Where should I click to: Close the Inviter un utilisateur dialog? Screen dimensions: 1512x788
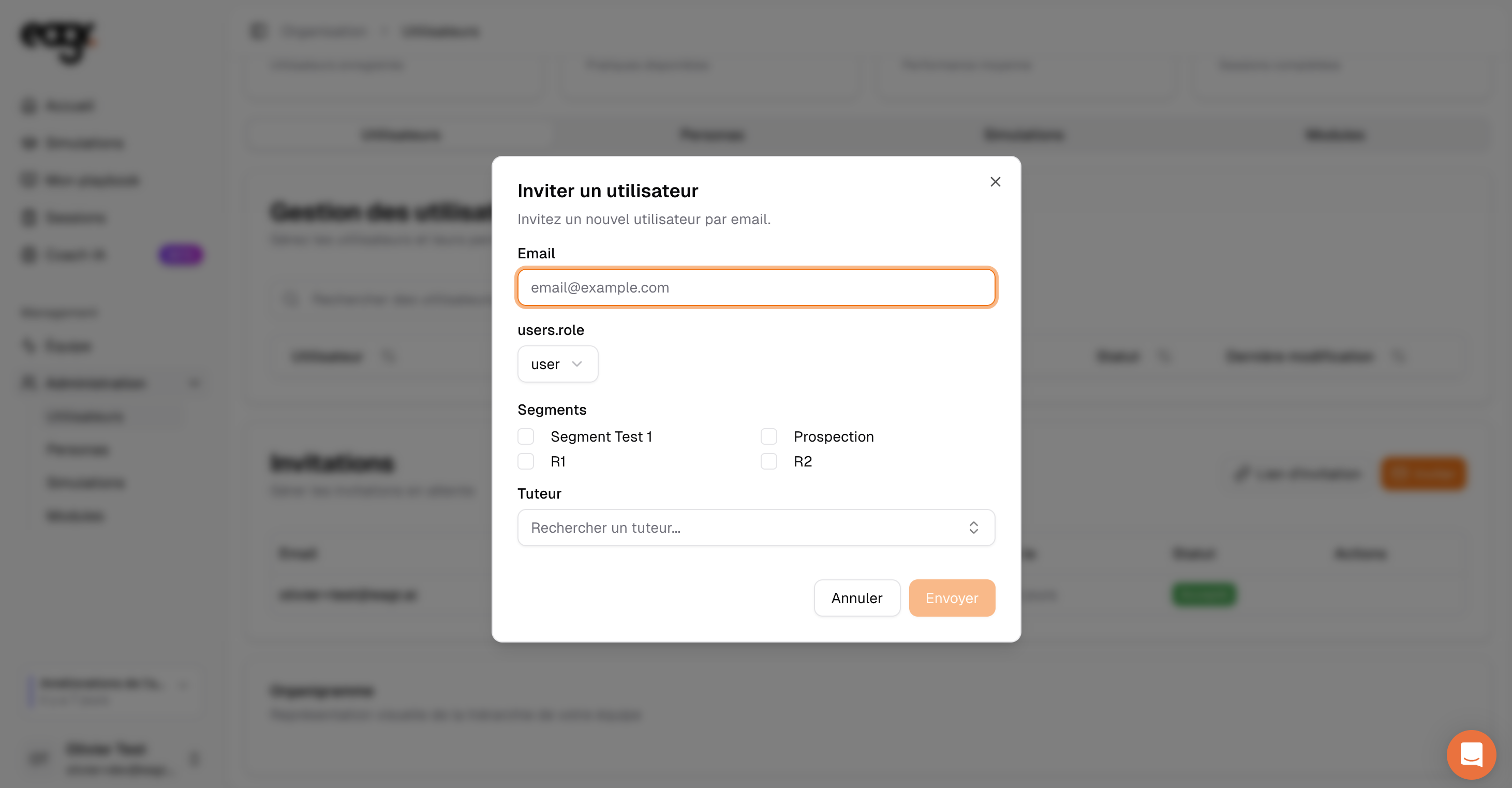point(995,182)
